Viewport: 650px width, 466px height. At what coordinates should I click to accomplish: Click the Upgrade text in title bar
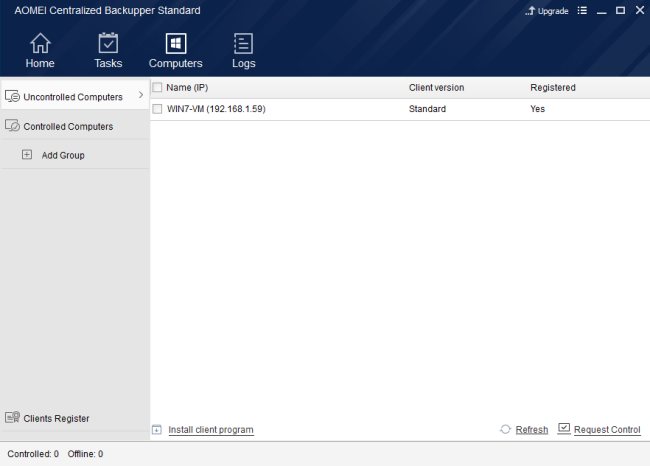[x=553, y=11]
